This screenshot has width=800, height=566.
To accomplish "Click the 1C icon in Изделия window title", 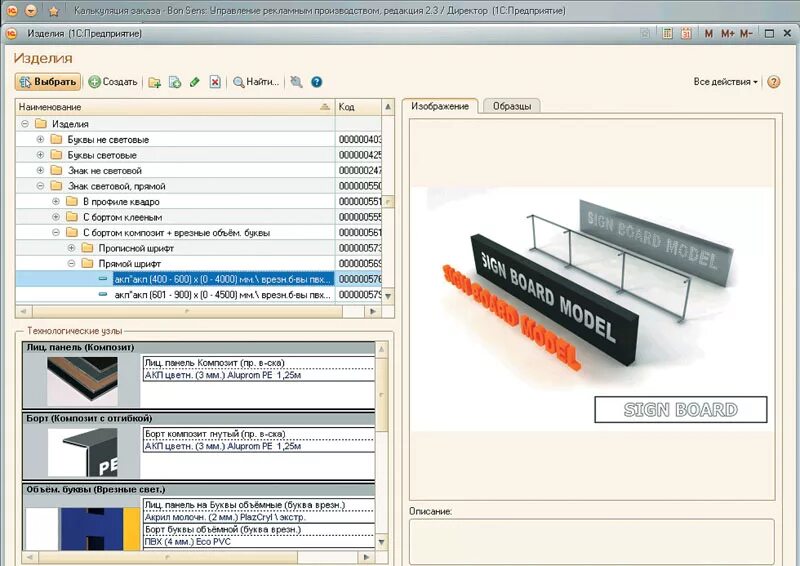I will [x=11, y=34].
